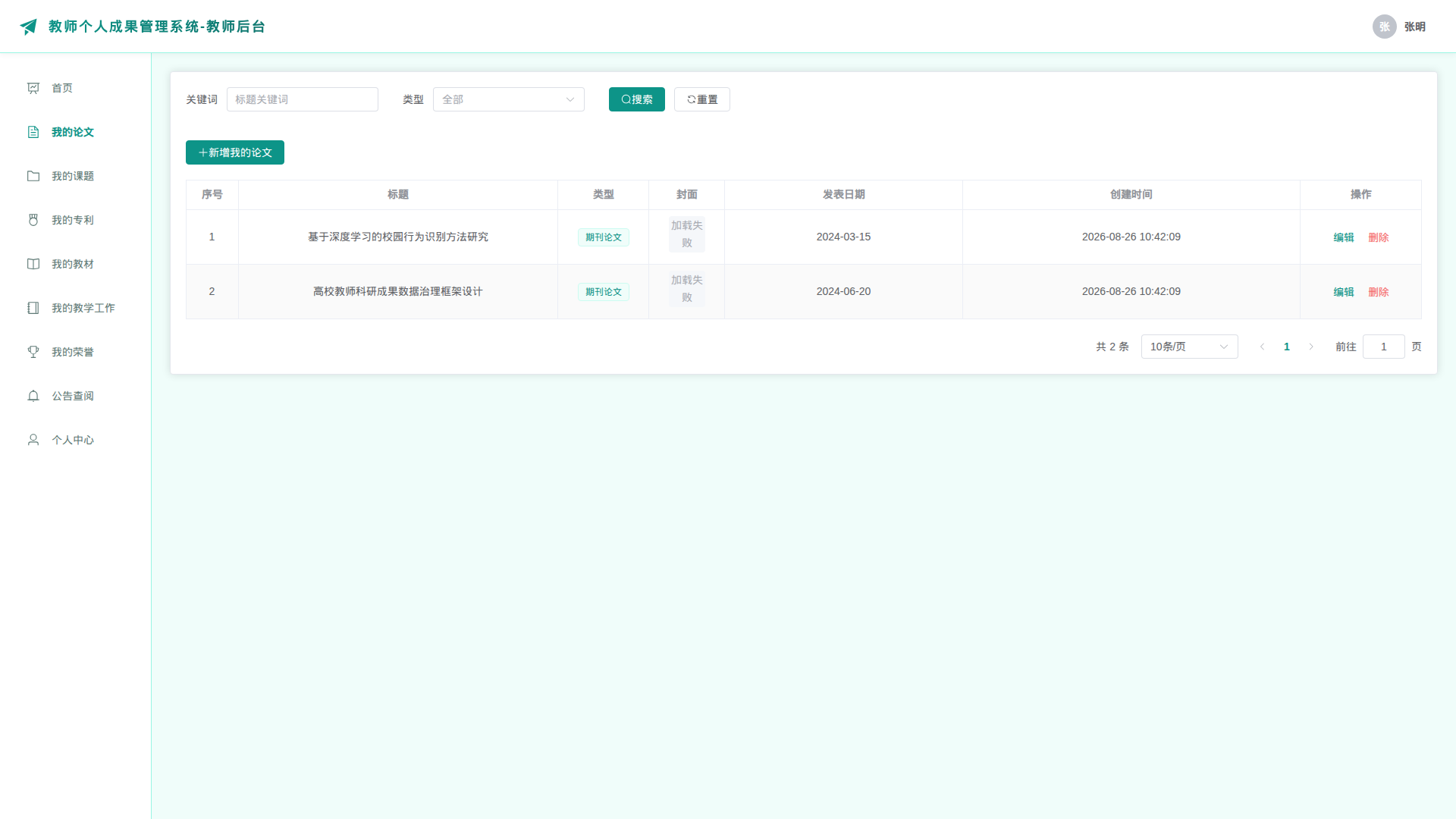The height and width of the screenshot is (819, 1456).
Task: Open 我的荣誉 menu item
Action: 76,352
